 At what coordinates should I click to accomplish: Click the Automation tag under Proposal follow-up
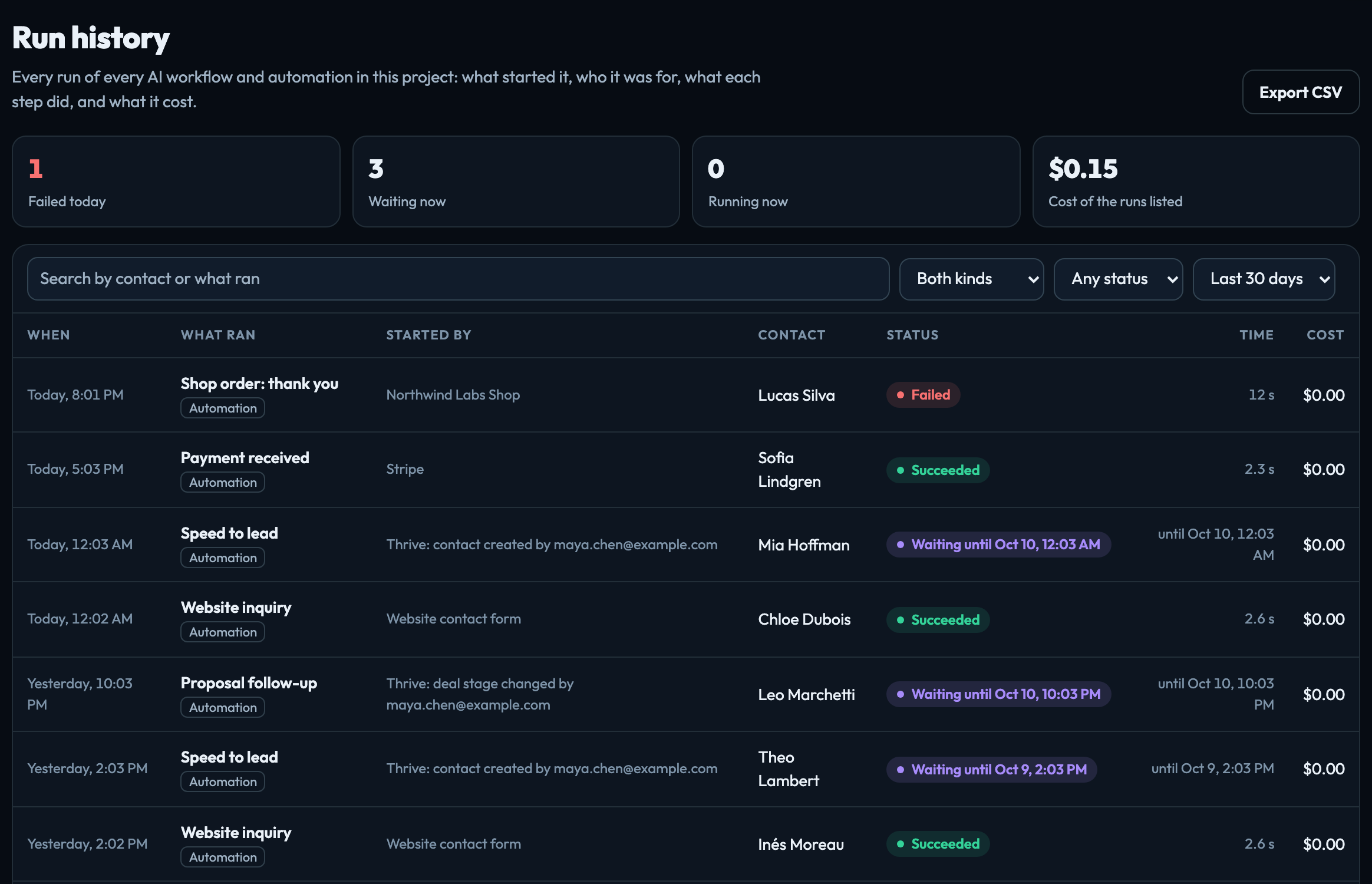(223, 708)
